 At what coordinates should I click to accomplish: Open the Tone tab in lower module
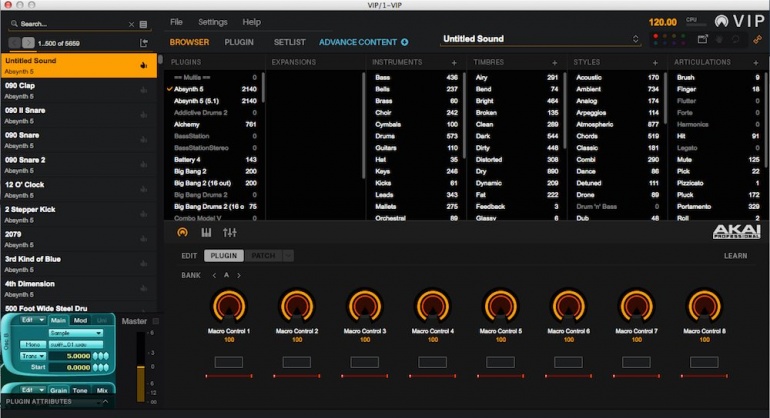(80, 390)
